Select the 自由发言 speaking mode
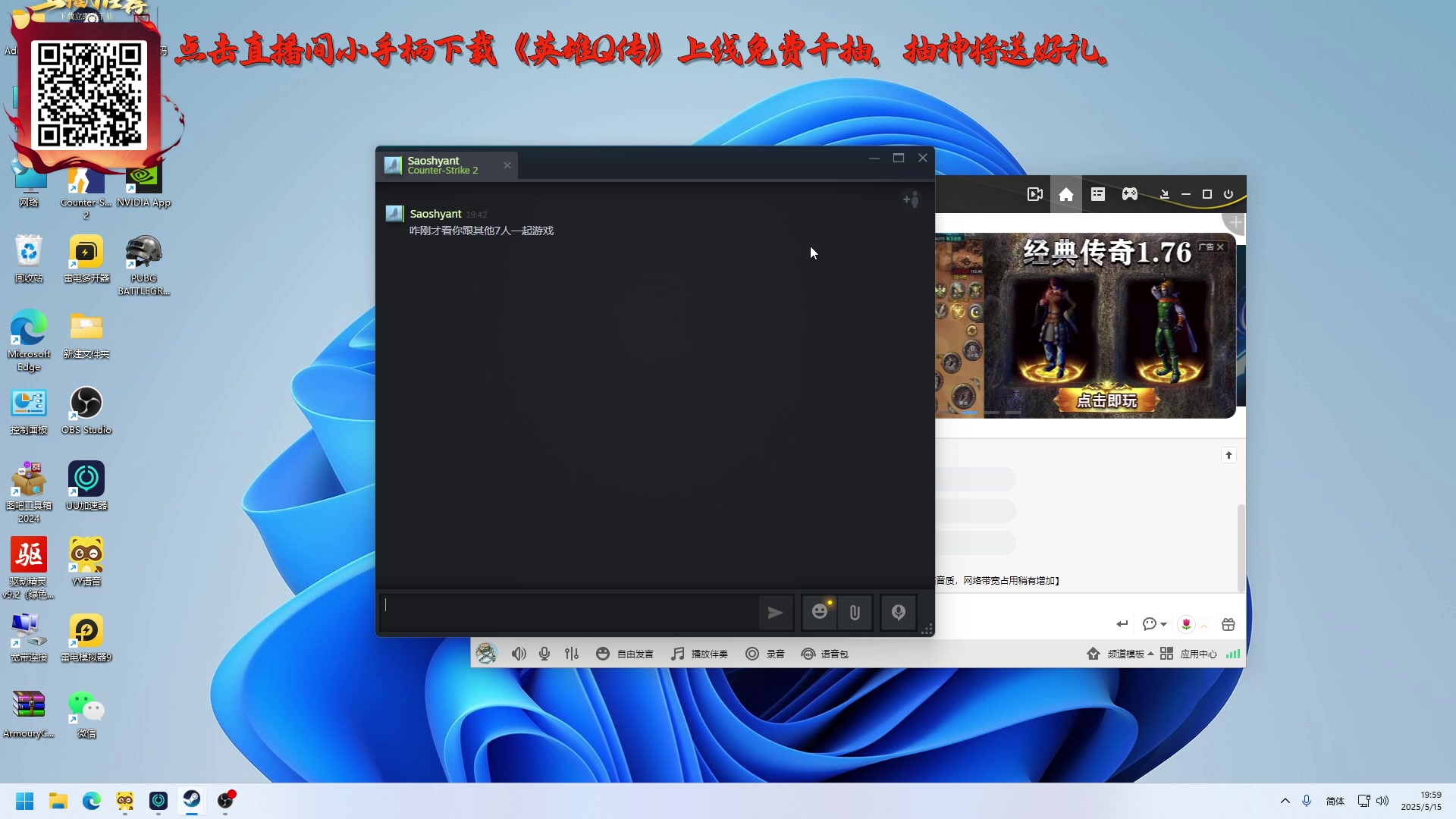Screen dimensions: 1456x819 [625, 654]
